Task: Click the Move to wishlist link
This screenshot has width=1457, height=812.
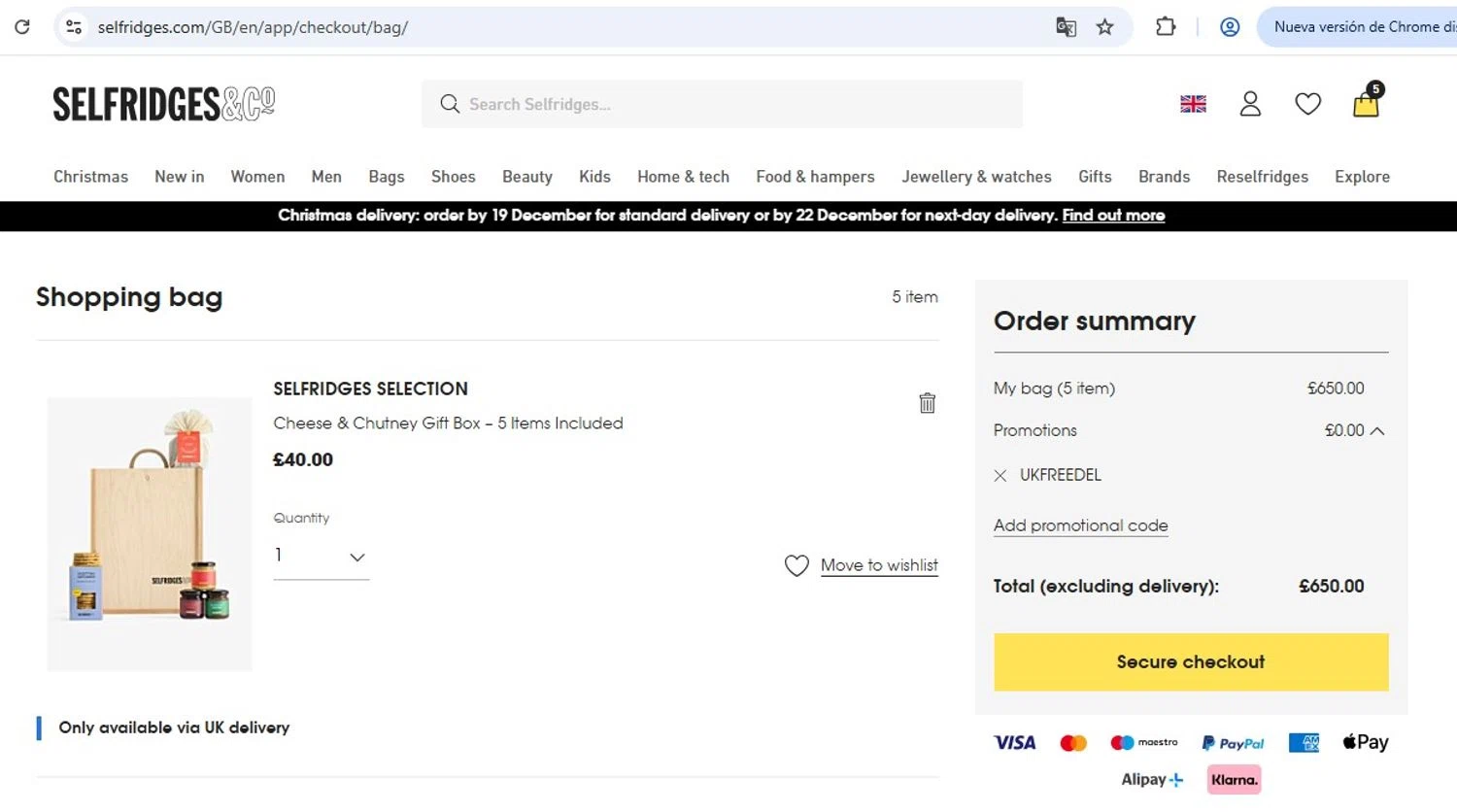Action: coord(879,565)
